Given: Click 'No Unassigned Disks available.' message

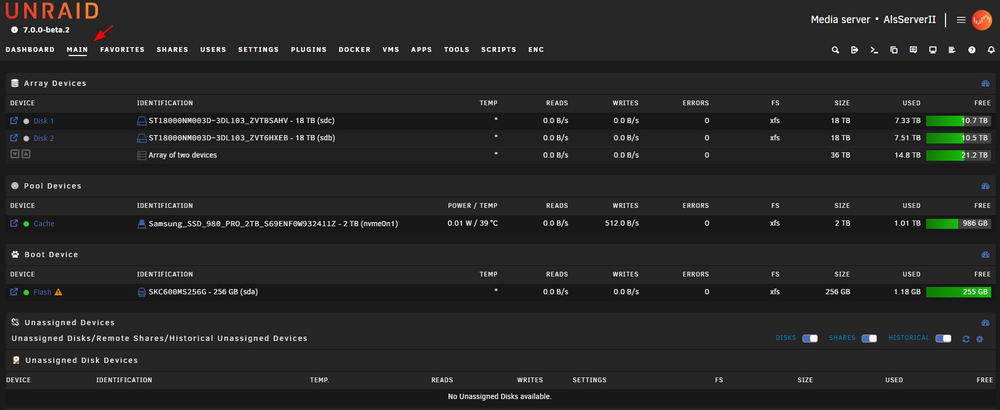Looking at the screenshot, I should point(499,397).
